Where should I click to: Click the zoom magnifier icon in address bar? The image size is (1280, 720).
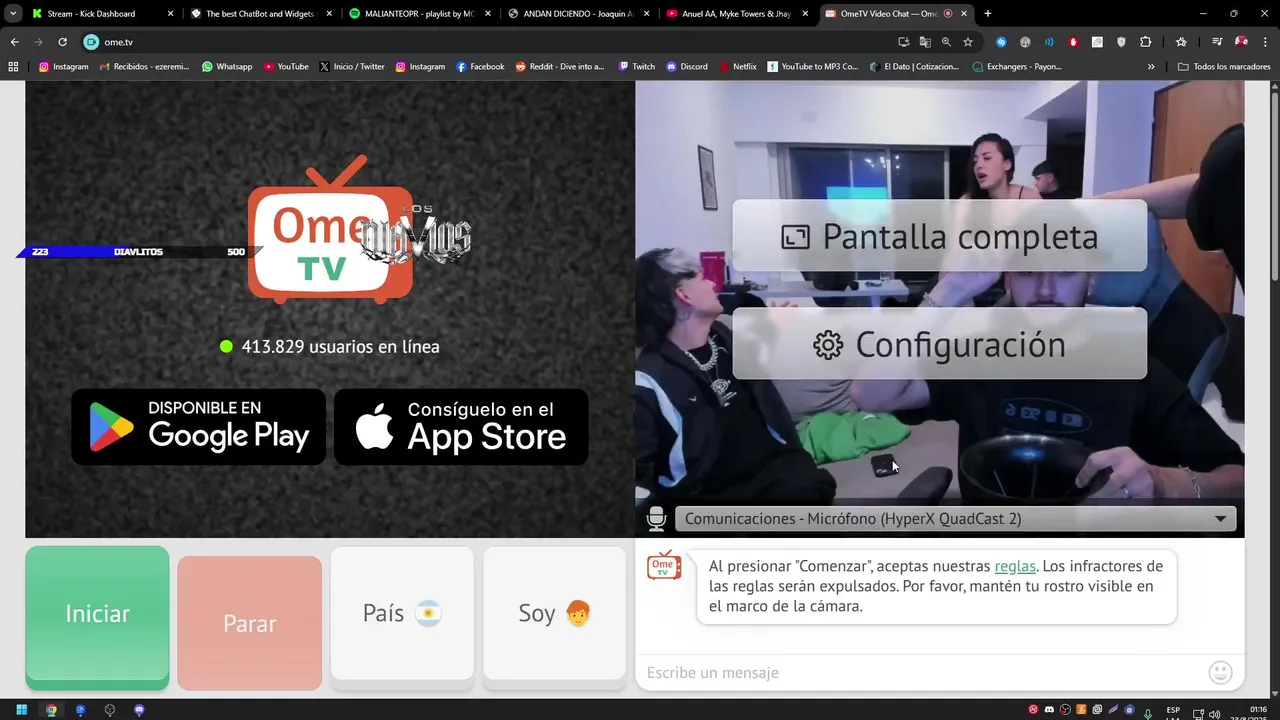(x=946, y=42)
